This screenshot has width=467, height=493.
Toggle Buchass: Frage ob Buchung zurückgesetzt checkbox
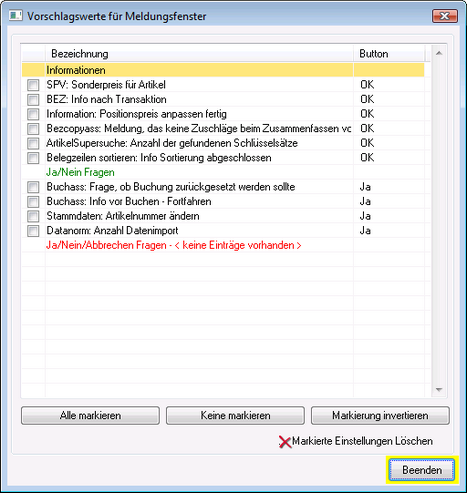[x=33, y=187]
